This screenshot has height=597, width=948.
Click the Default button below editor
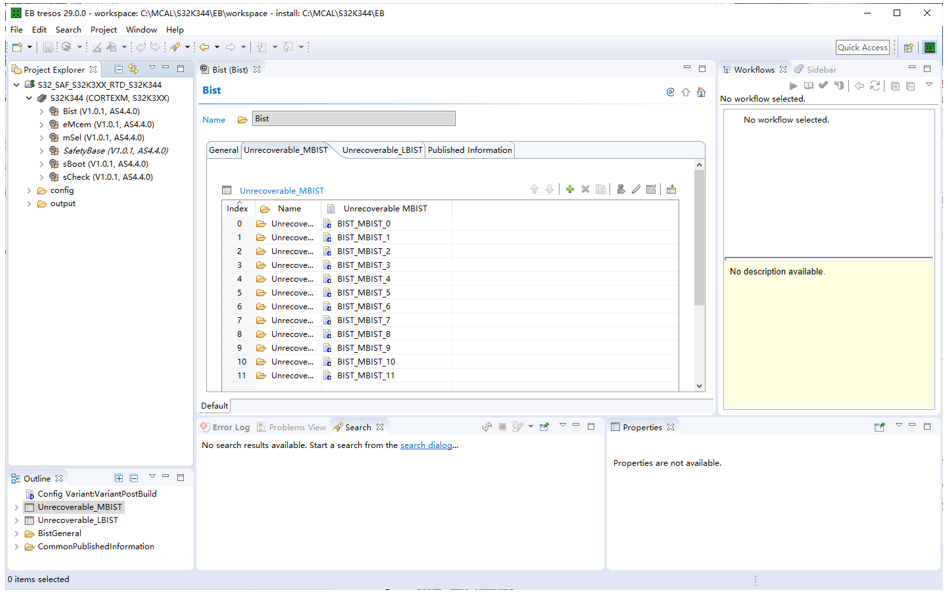pyautogui.click(x=215, y=406)
